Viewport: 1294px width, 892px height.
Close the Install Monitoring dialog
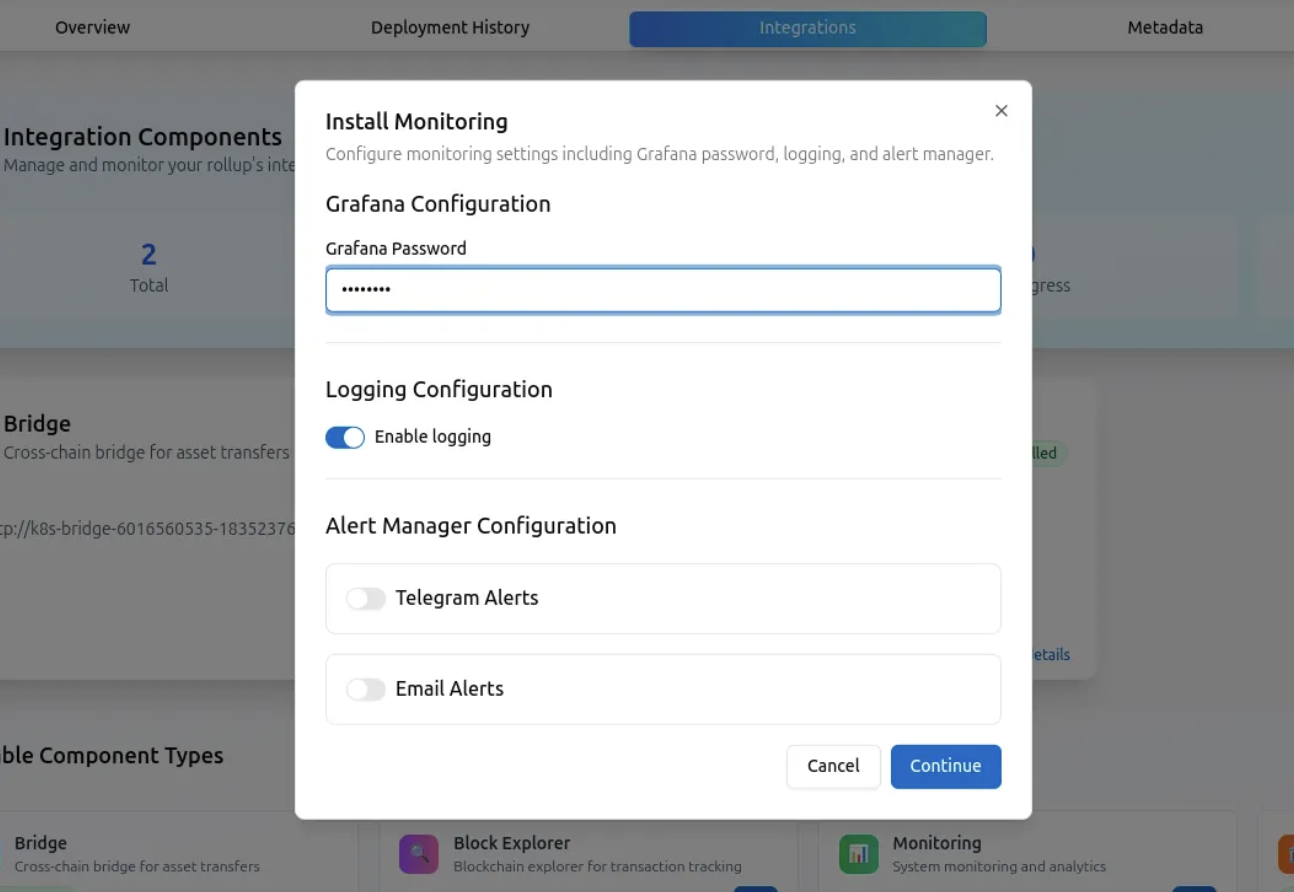(1001, 111)
